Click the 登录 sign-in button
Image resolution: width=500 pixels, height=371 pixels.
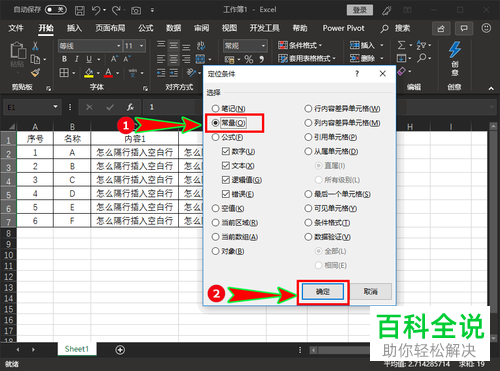[x=360, y=10]
